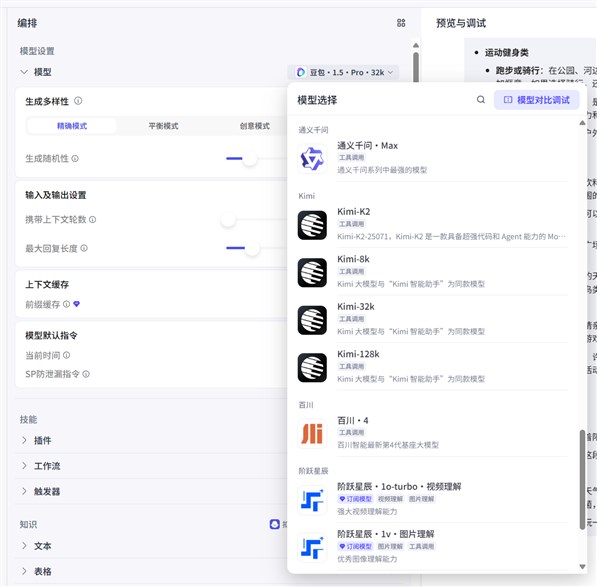The height and width of the screenshot is (587, 597).
Task: Select the 创意模式 tab
Action: [x=255, y=126]
